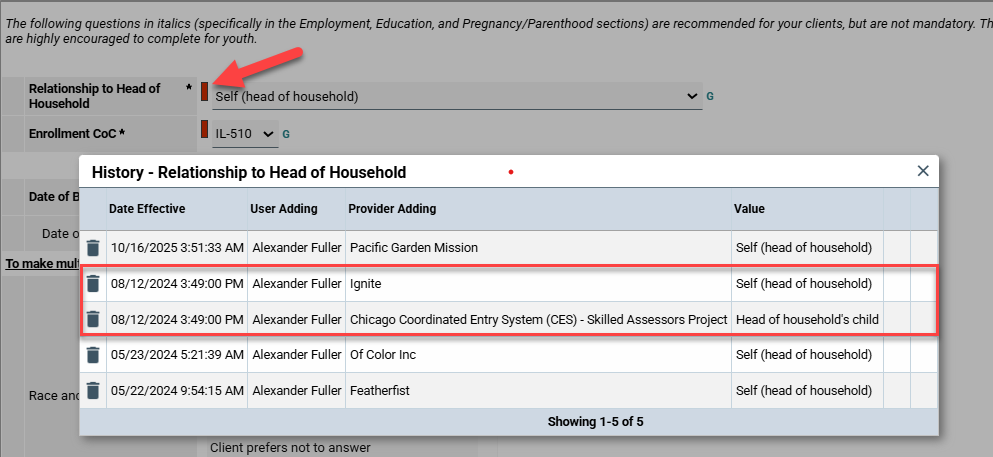This screenshot has height=457, width=993.
Task: Click Ignite provider name in history
Action: (365, 284)
